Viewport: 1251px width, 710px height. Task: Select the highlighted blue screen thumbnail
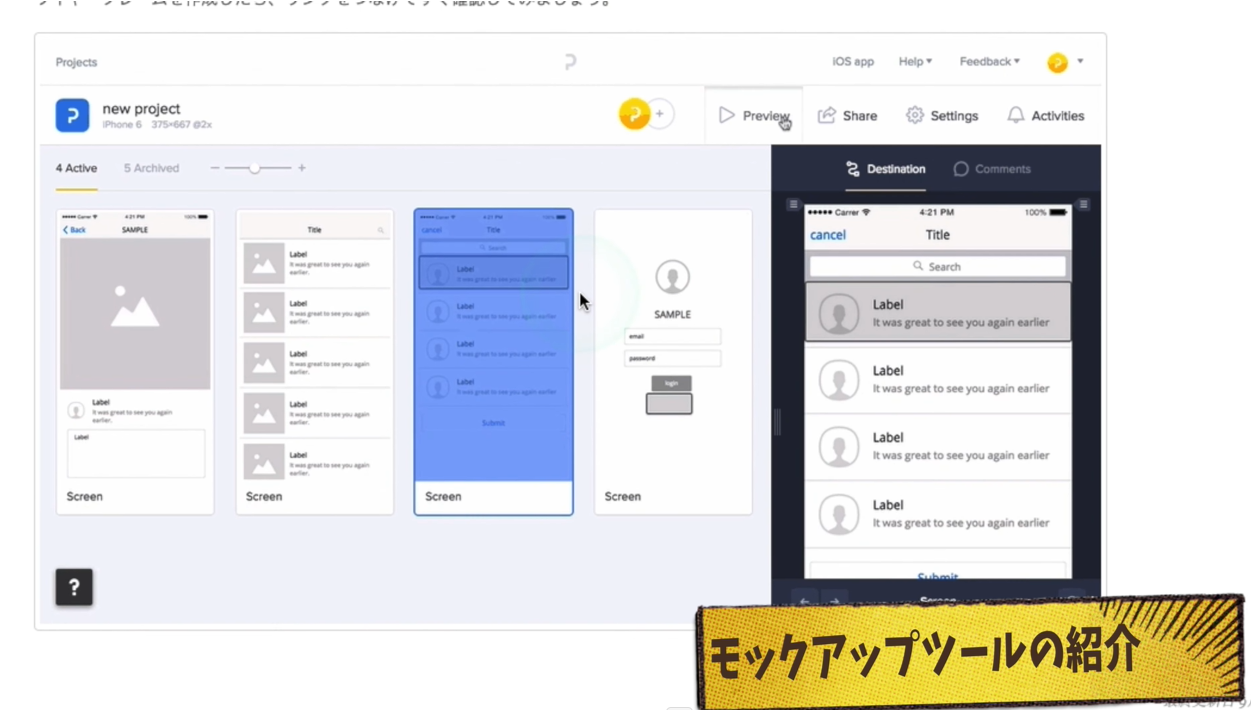[494, 362]
